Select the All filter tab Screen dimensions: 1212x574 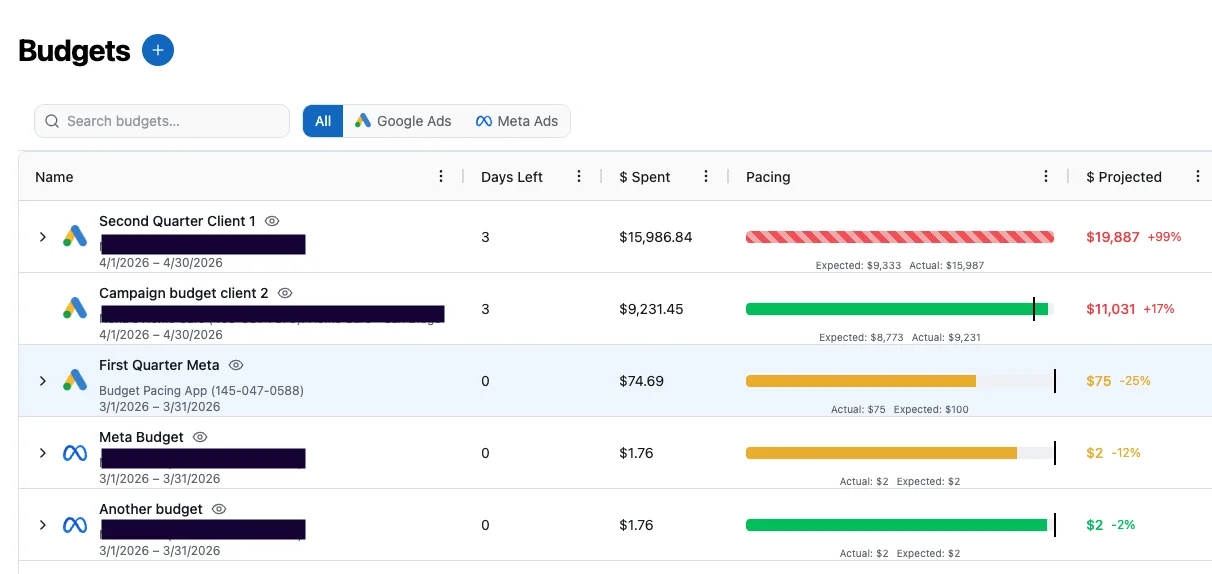[323, 121]
